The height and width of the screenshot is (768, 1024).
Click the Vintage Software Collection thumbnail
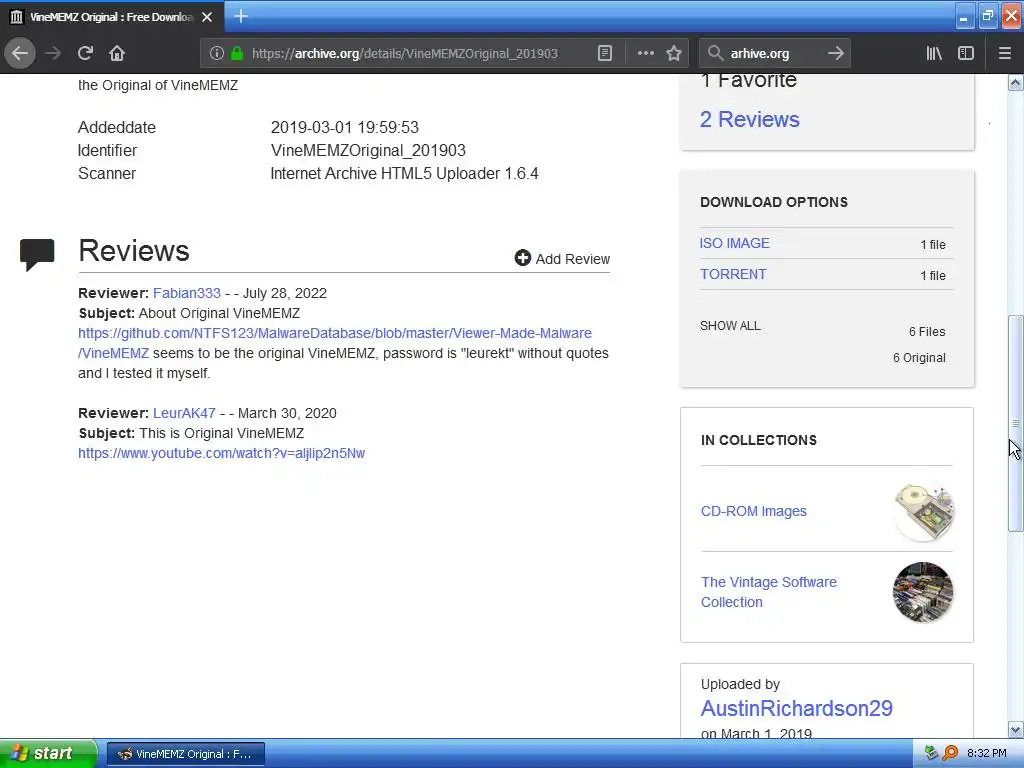[923, 592]
